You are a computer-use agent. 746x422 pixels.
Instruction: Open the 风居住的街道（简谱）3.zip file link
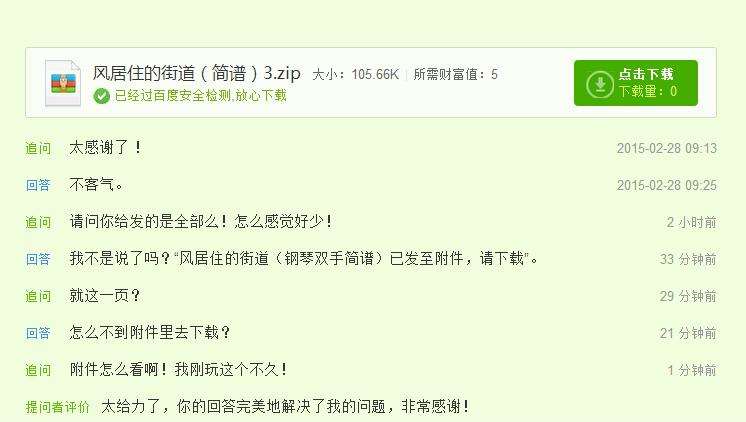[x=196, y=73]
